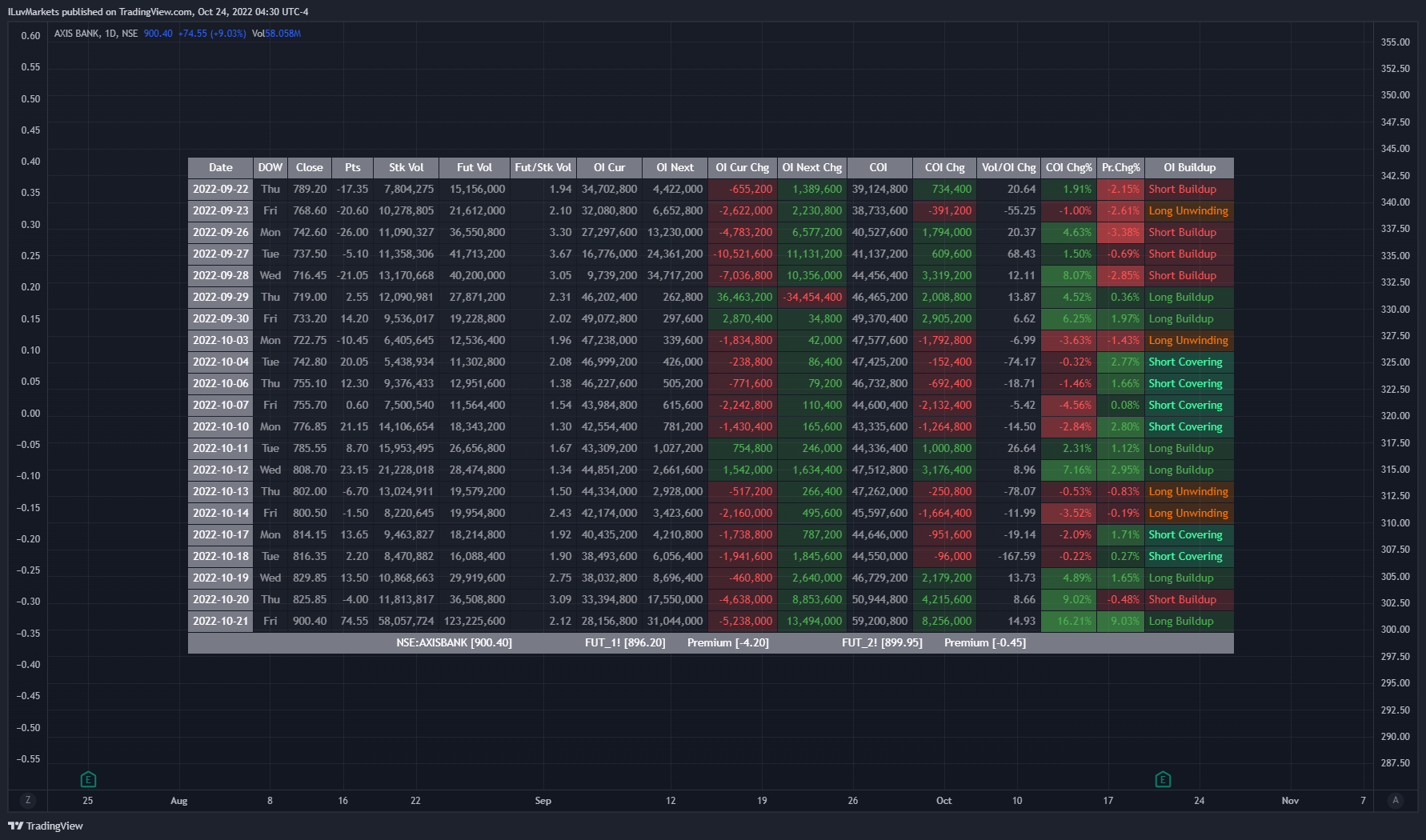The height and width of the screenshot is (840, 1426).
Task: Click the OI Buildup column header
Action: pyautogui.click(x=1190, y=168)
